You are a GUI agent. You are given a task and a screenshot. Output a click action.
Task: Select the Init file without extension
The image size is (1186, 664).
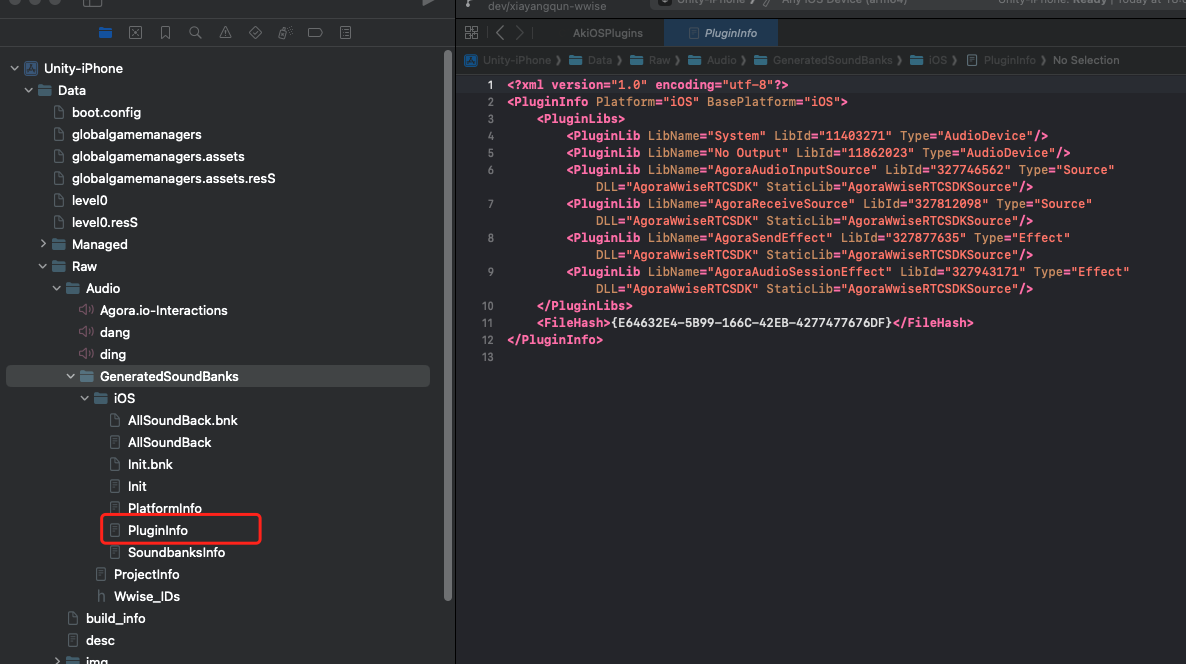click(137, 486)
